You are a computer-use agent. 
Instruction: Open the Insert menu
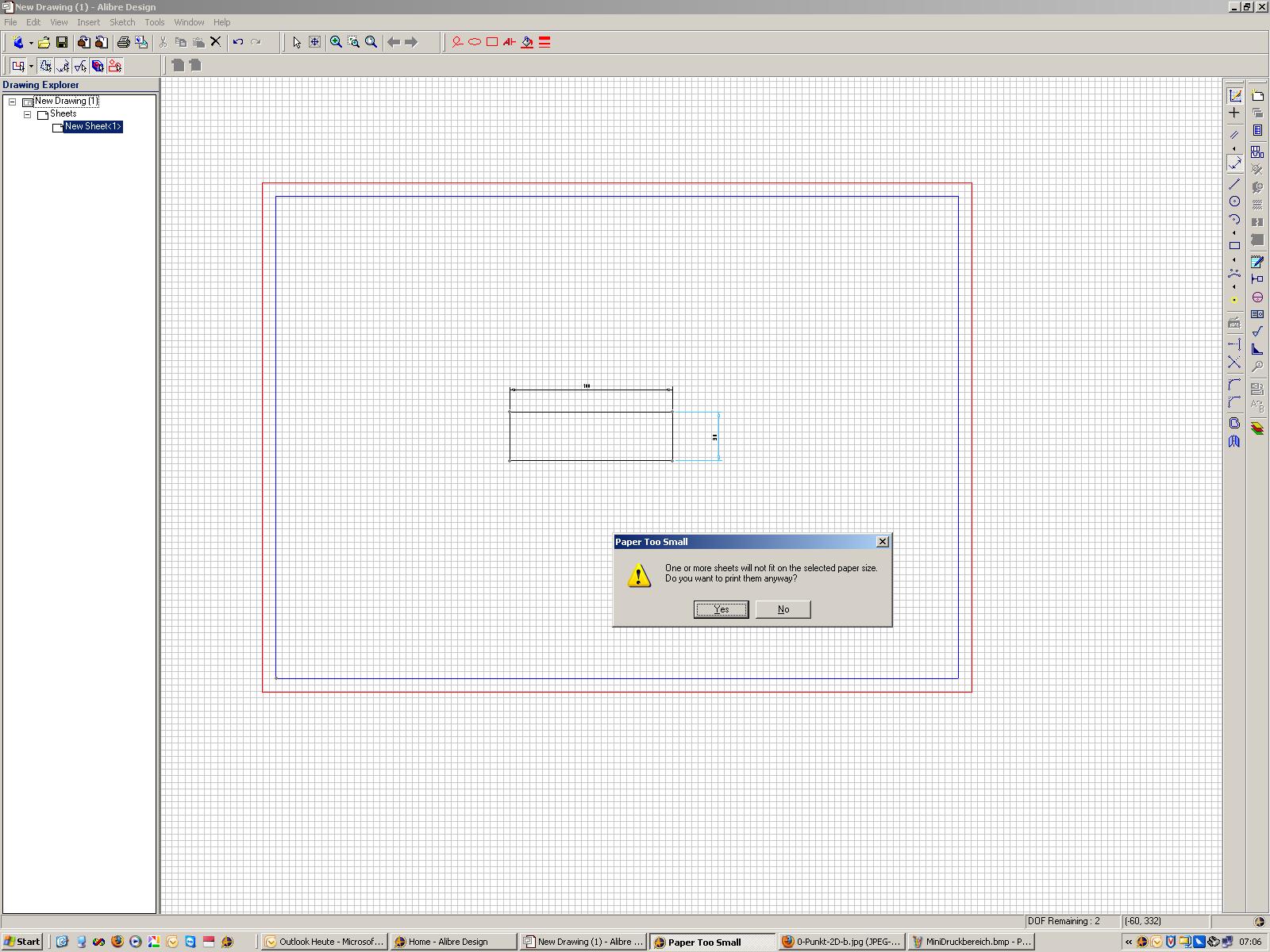[x=88, y=22]
